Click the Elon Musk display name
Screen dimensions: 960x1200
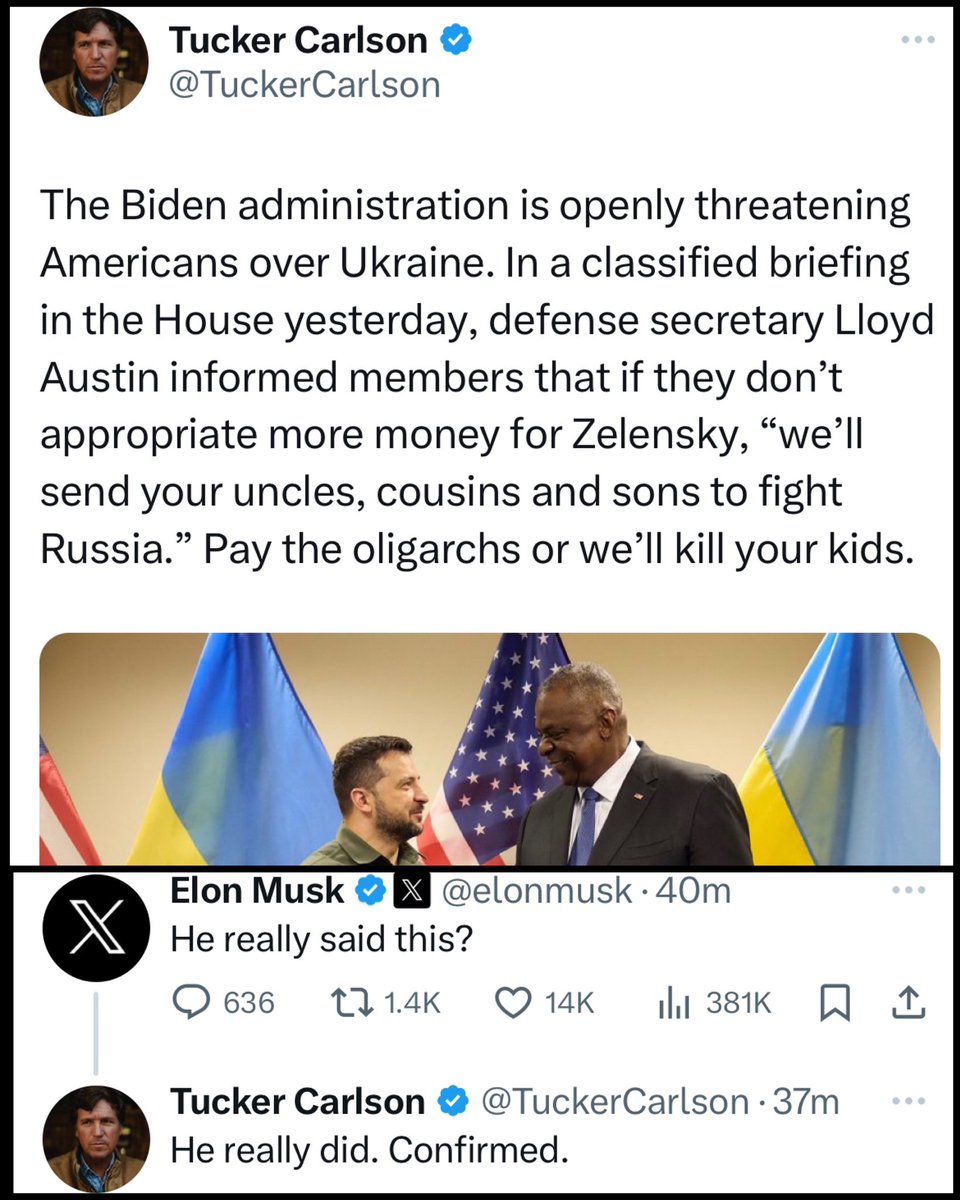[x=258, y=892]
